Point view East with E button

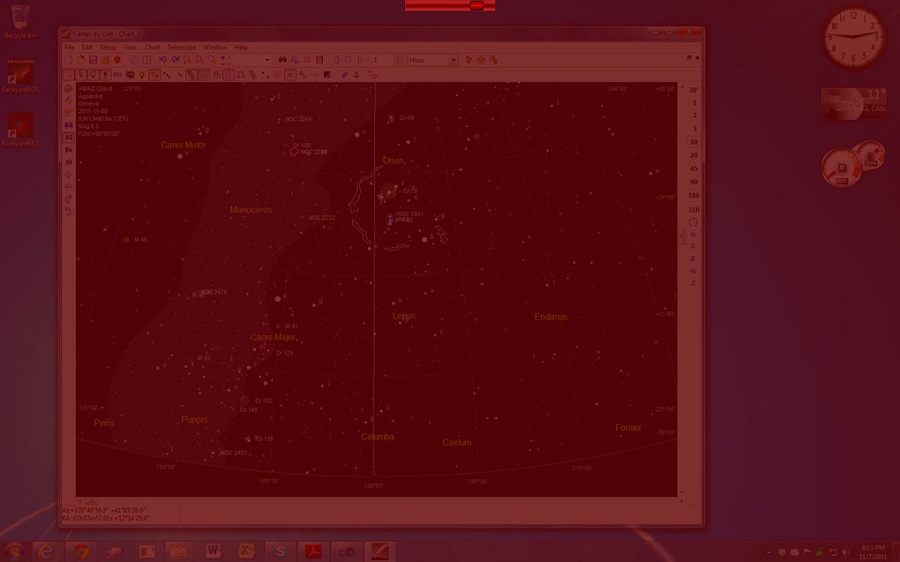tap(693, 259)
